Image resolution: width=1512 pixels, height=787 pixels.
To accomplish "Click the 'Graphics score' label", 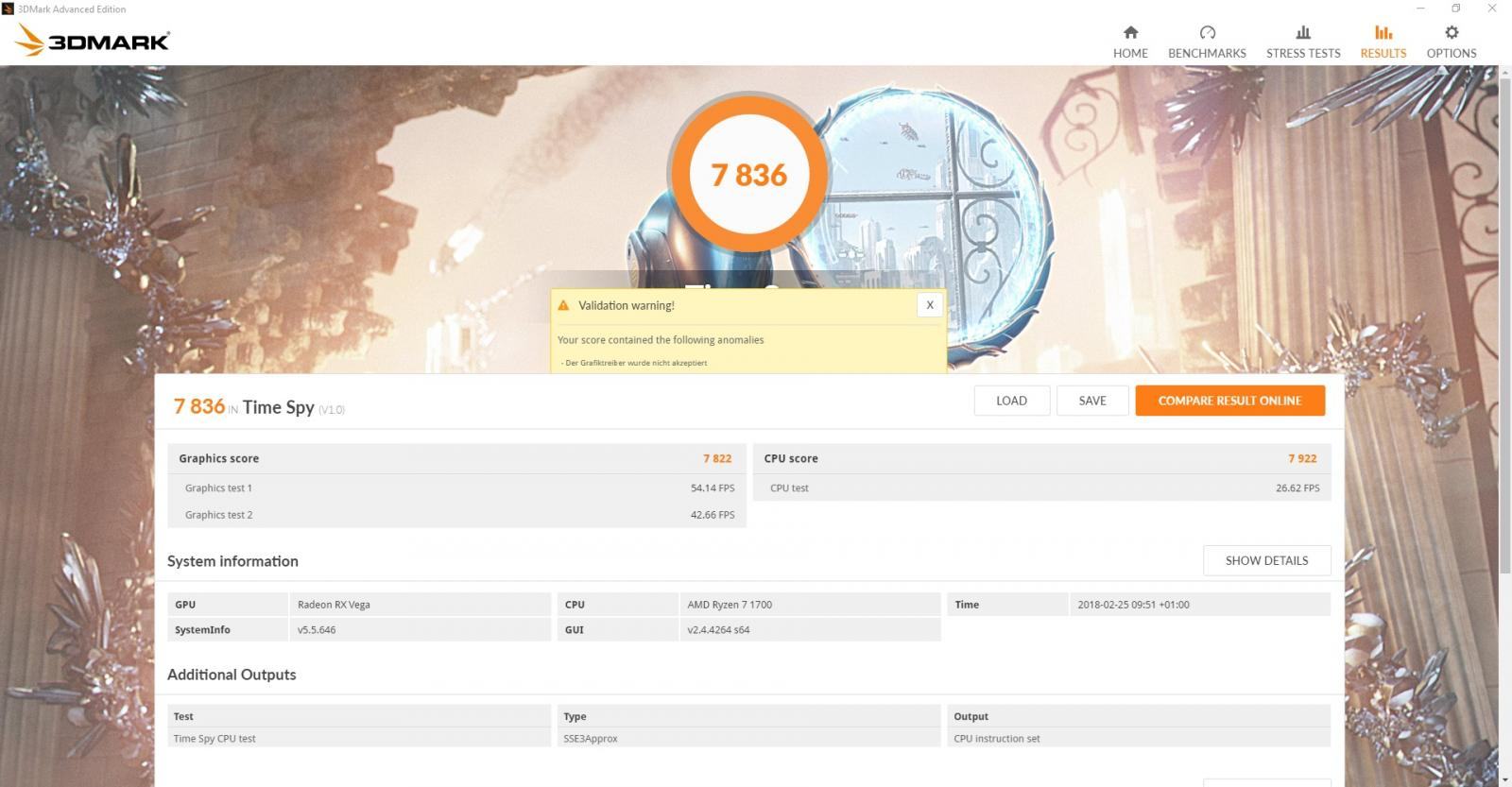I will (218, 458).
